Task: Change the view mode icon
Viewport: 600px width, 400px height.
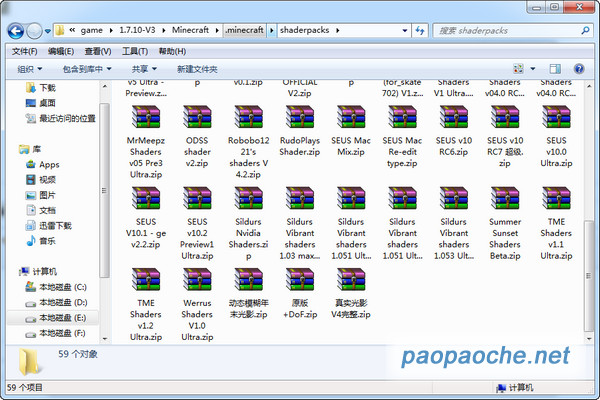Action: (x=518, y=69)
